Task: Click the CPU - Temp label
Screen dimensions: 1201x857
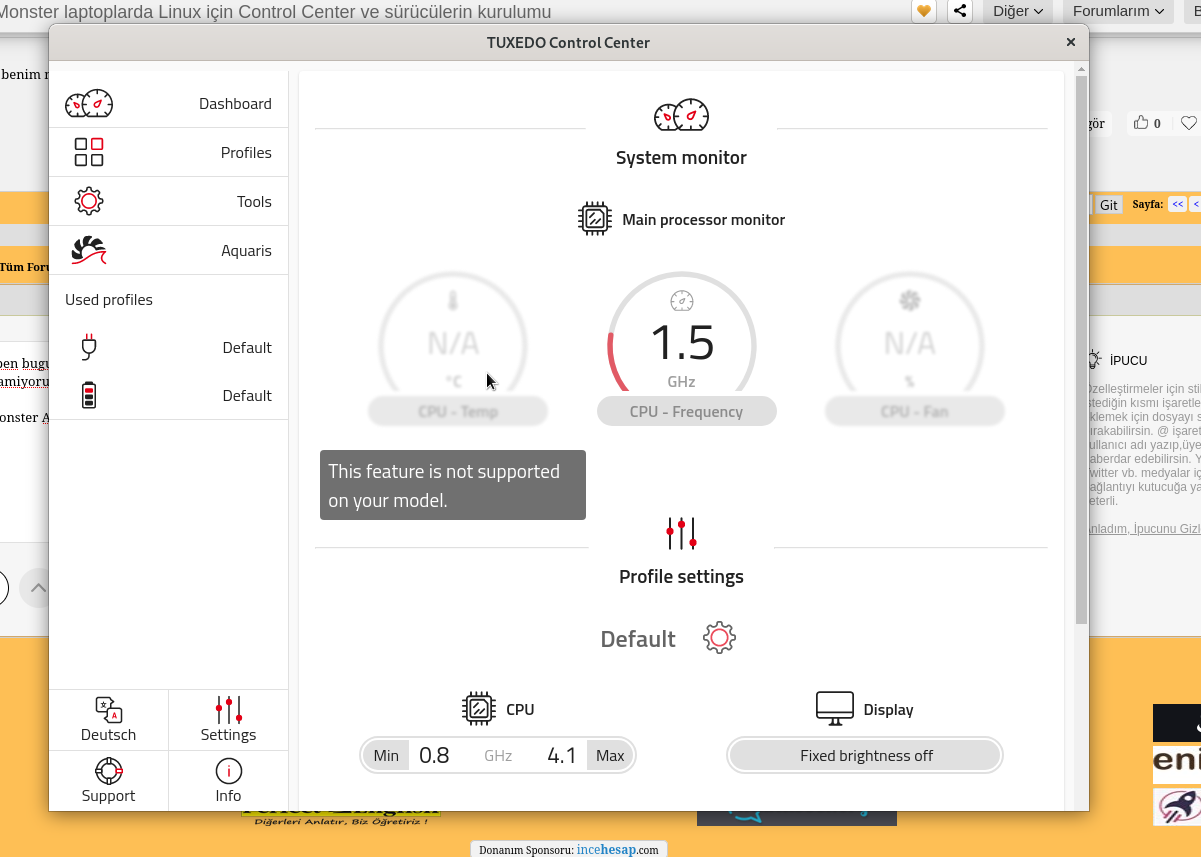Action: coord(458,411)
